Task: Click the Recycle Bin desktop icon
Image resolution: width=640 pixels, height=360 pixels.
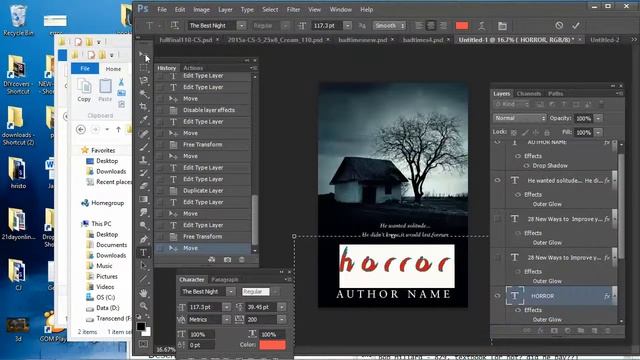Action: [18, 20]
